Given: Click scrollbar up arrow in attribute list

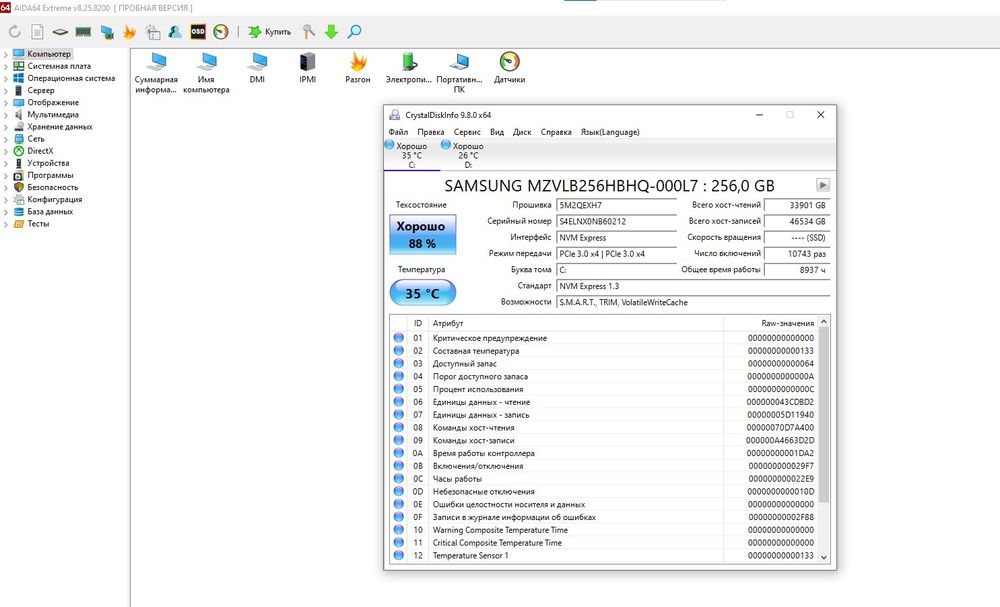Looking at the screenshot, I should (x=823, y=322).
